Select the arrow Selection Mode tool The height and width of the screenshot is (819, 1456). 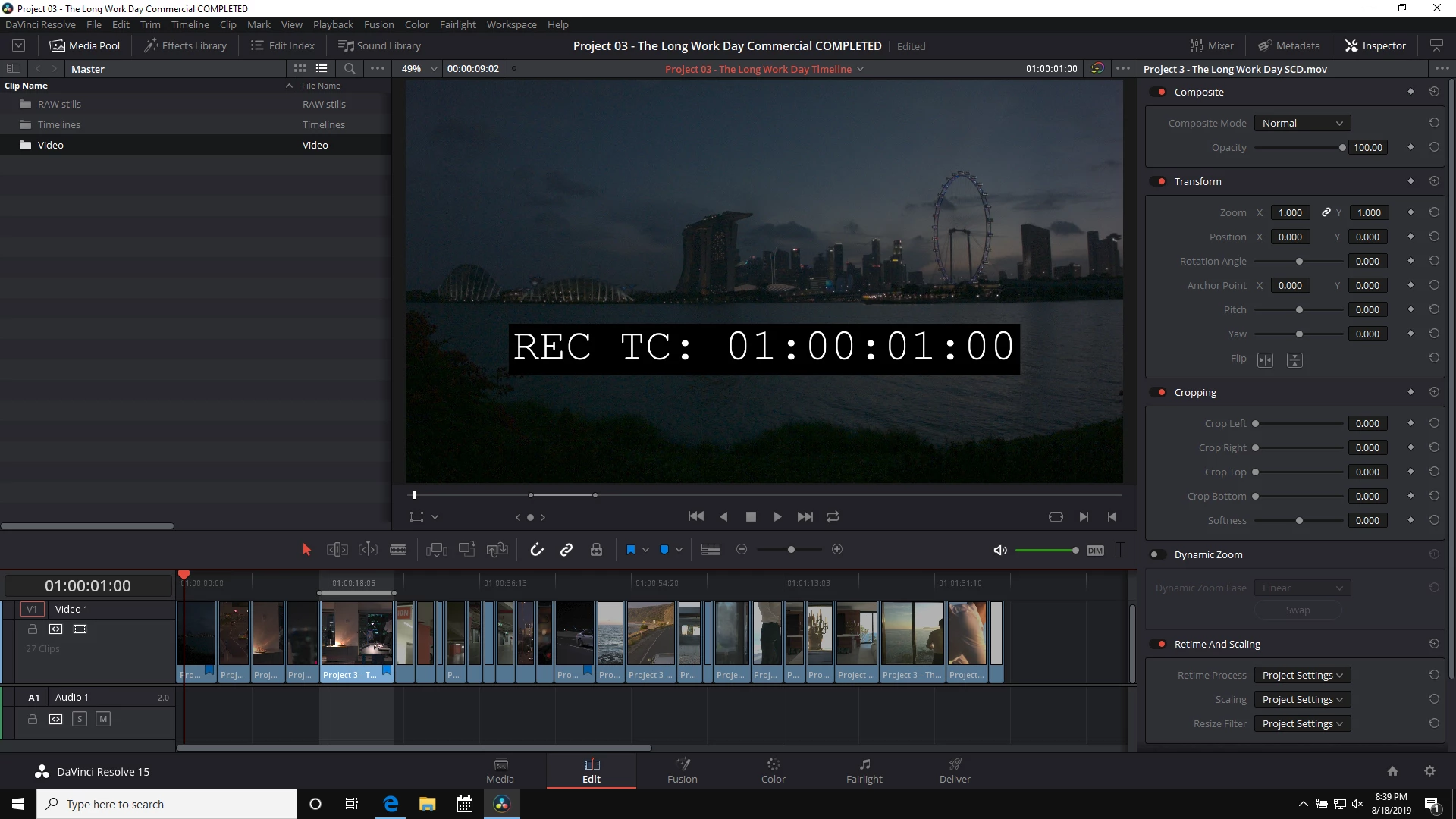click(x=306, y=550)
